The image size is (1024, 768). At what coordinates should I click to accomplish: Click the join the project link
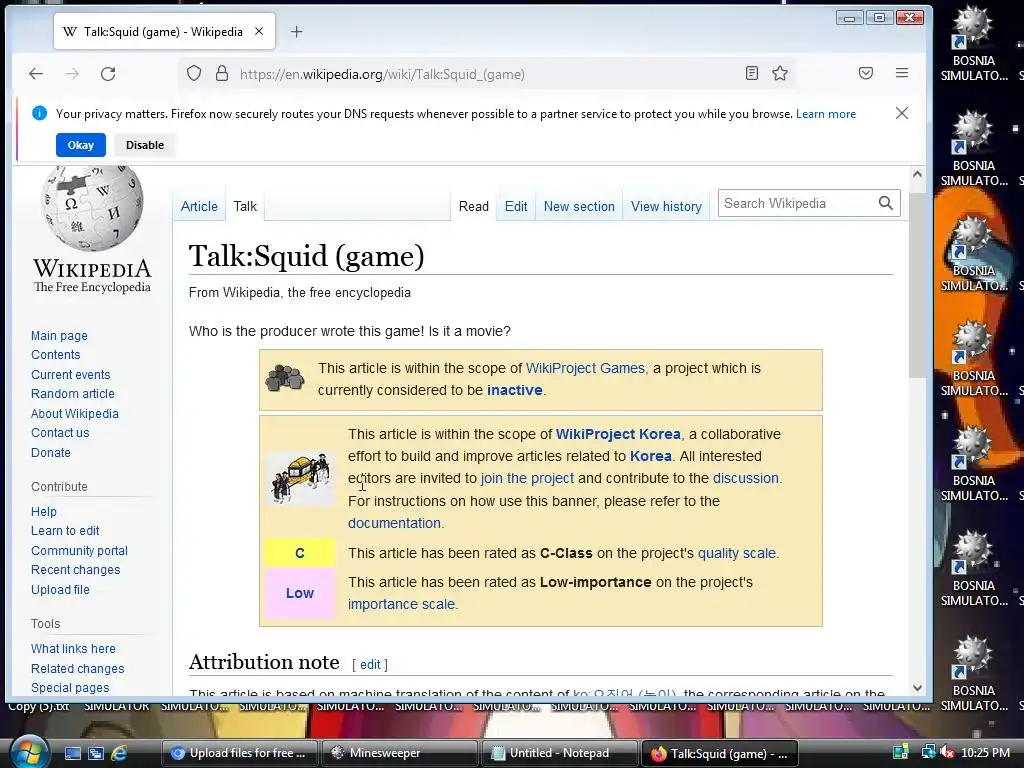click(x=527, y=478)
